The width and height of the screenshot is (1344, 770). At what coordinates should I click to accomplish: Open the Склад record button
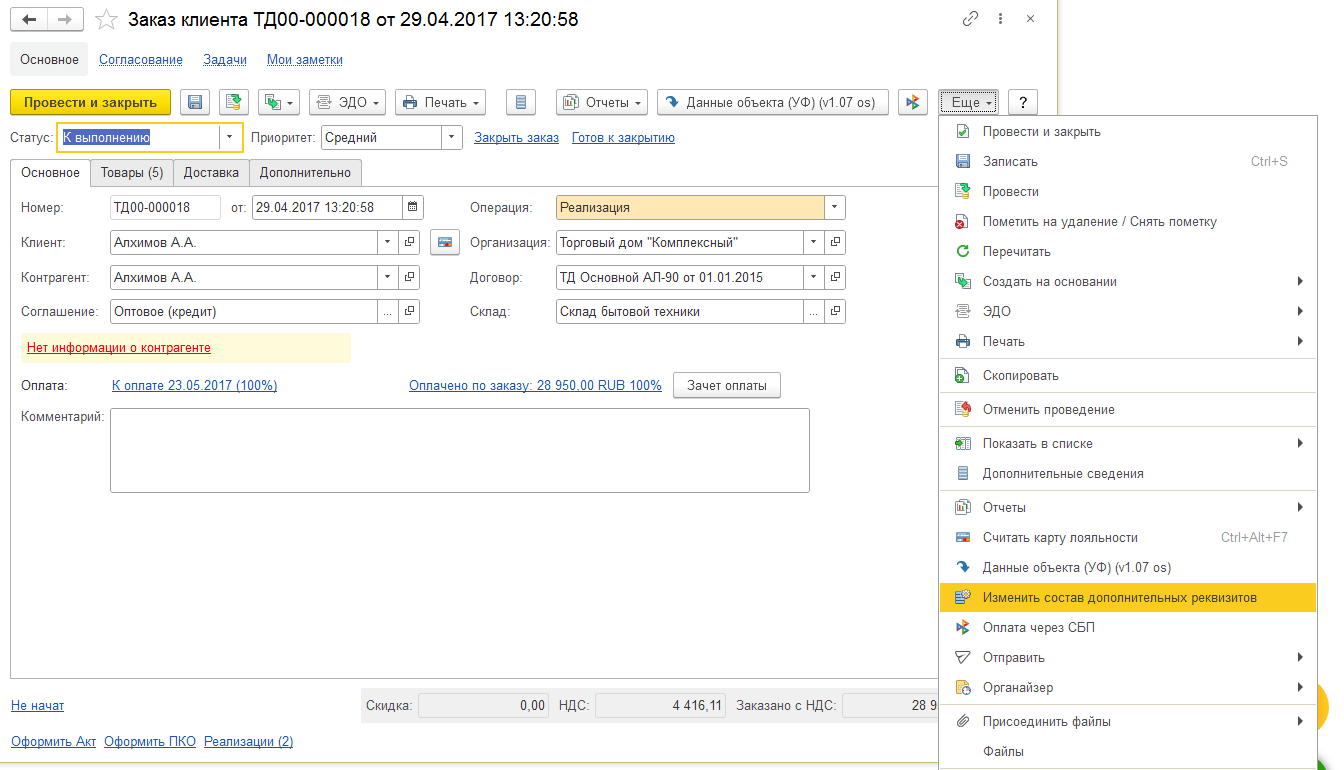coord(835,312)
